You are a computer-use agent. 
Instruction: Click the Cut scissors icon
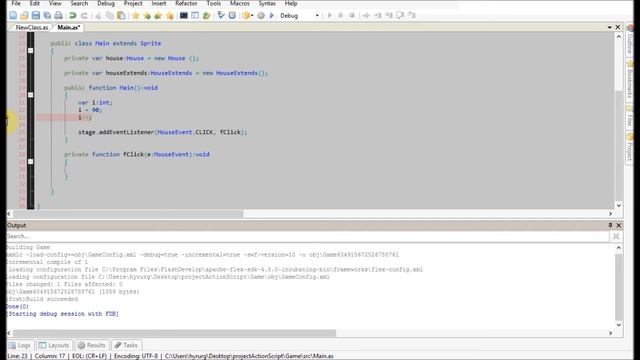click(x=98, y=16)
